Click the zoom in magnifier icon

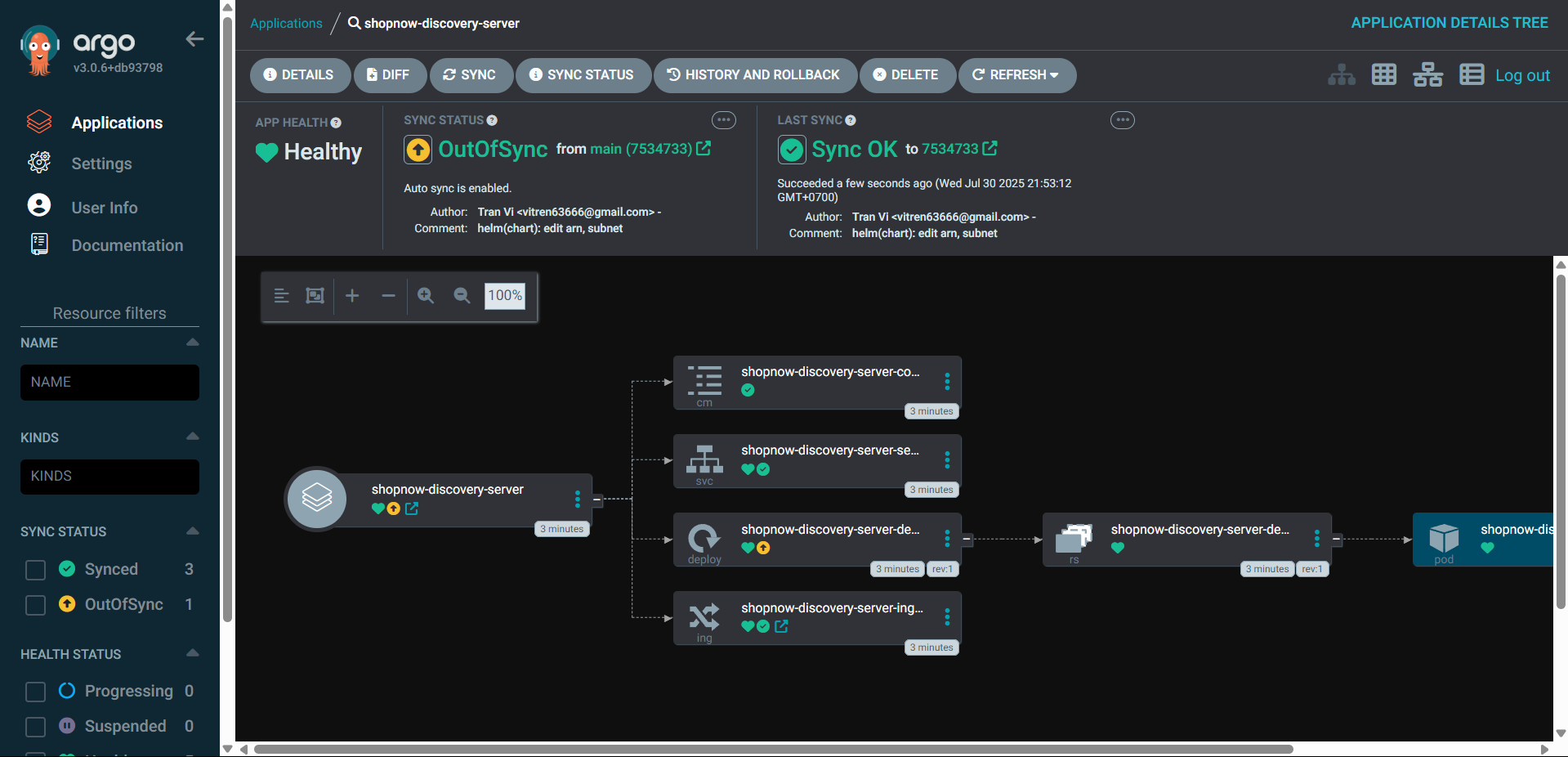click(426, 296)
